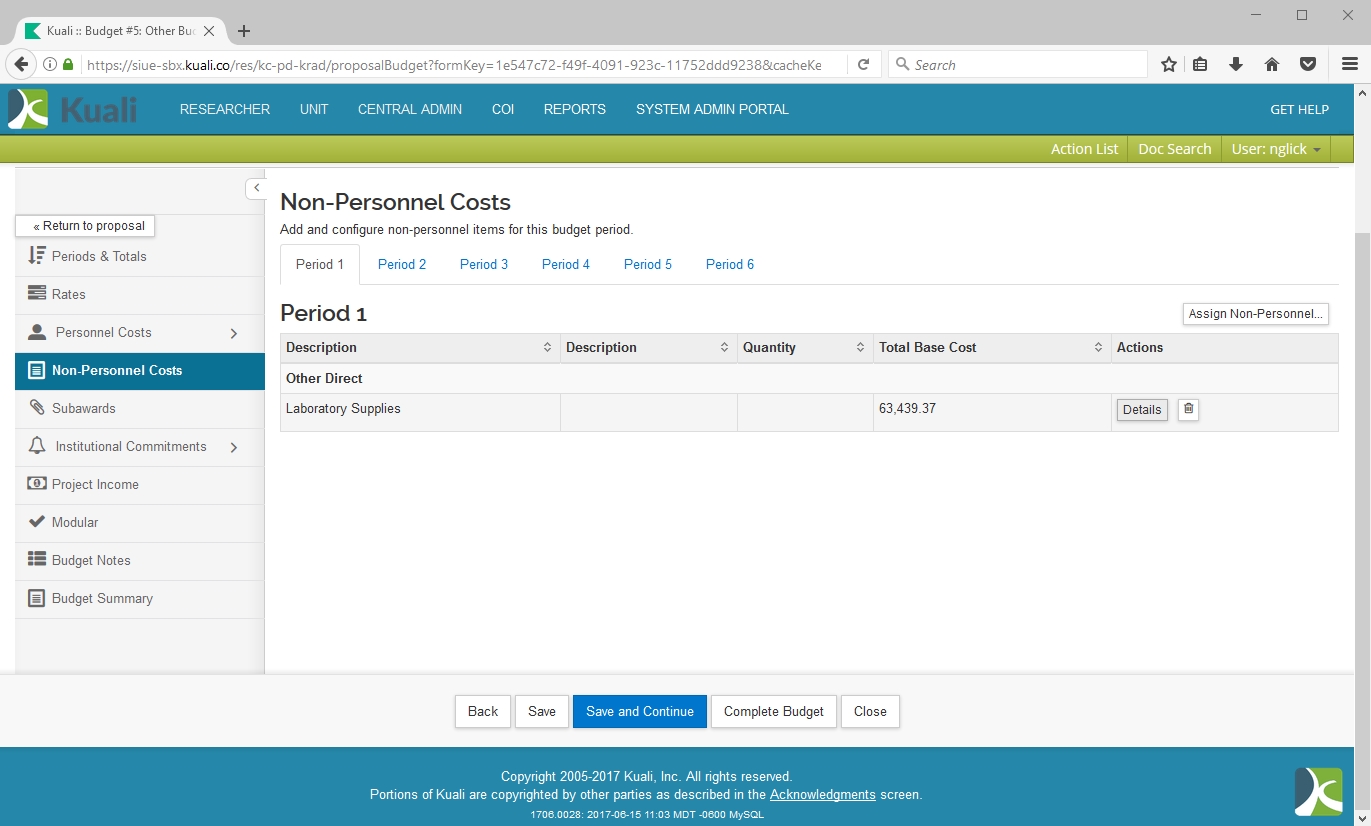Delete the Laboratory Supplies line item
This screenshot has height=826, width=1371.
click(x=1188, y=409)
